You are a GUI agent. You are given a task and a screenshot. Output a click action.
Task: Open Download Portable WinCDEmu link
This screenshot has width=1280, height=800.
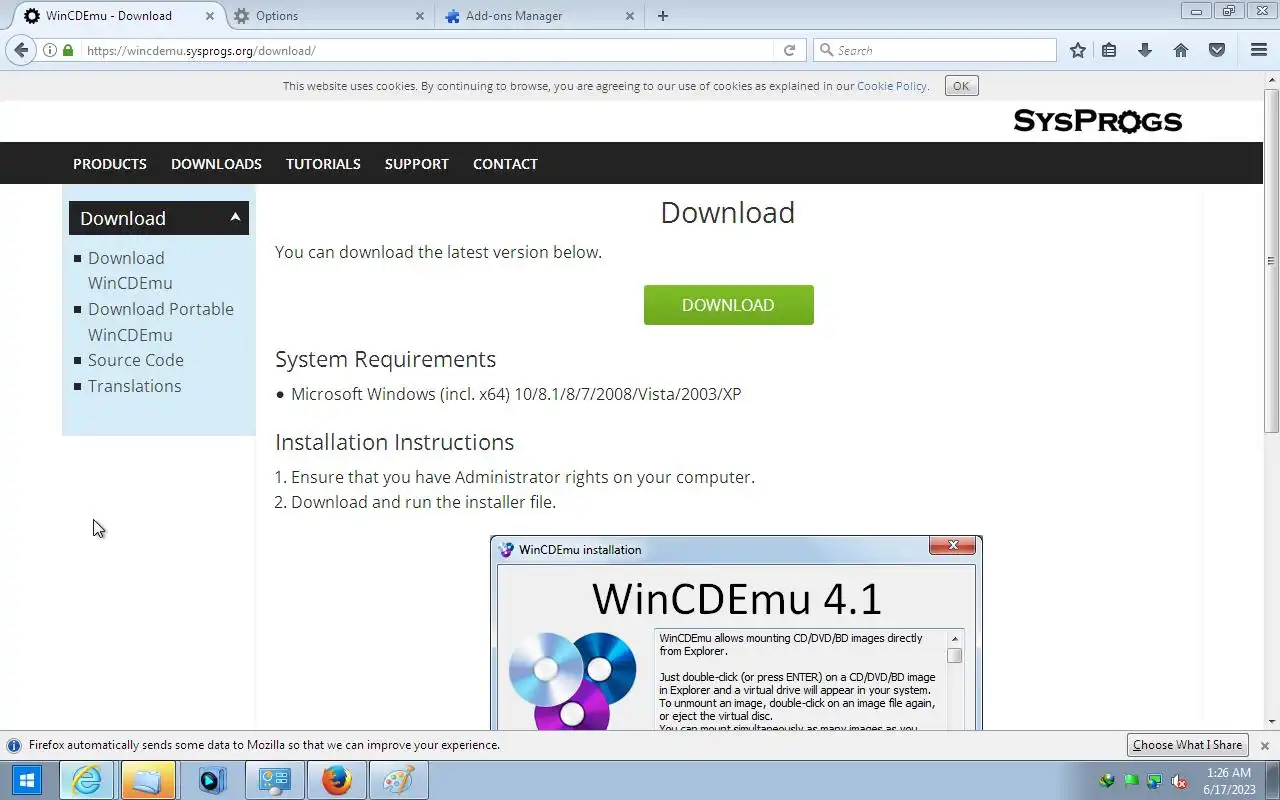point(161,322)
